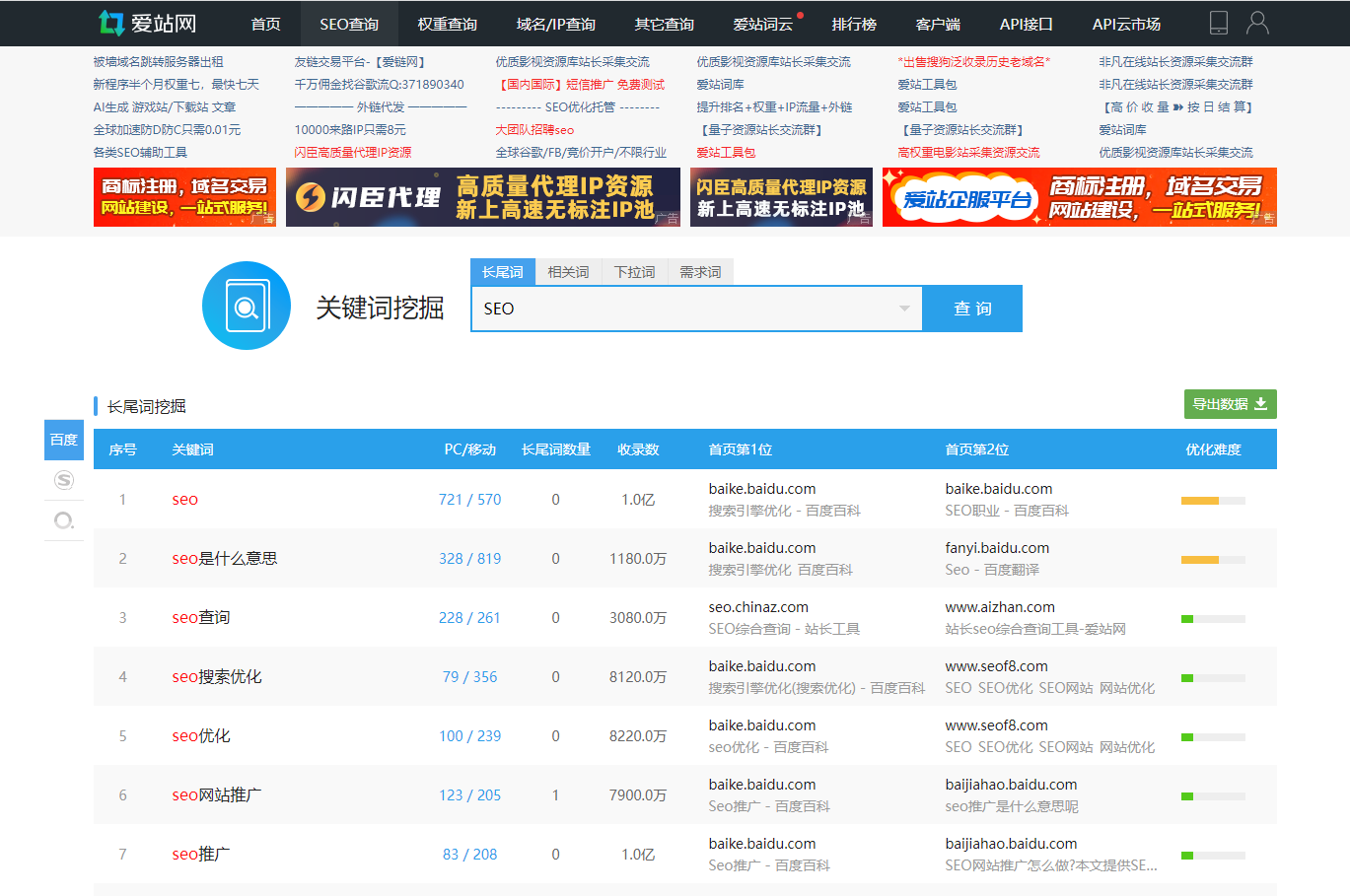Click the 721 / 570 index value
The image size is (1350, 896).
(x=469, y=500)
